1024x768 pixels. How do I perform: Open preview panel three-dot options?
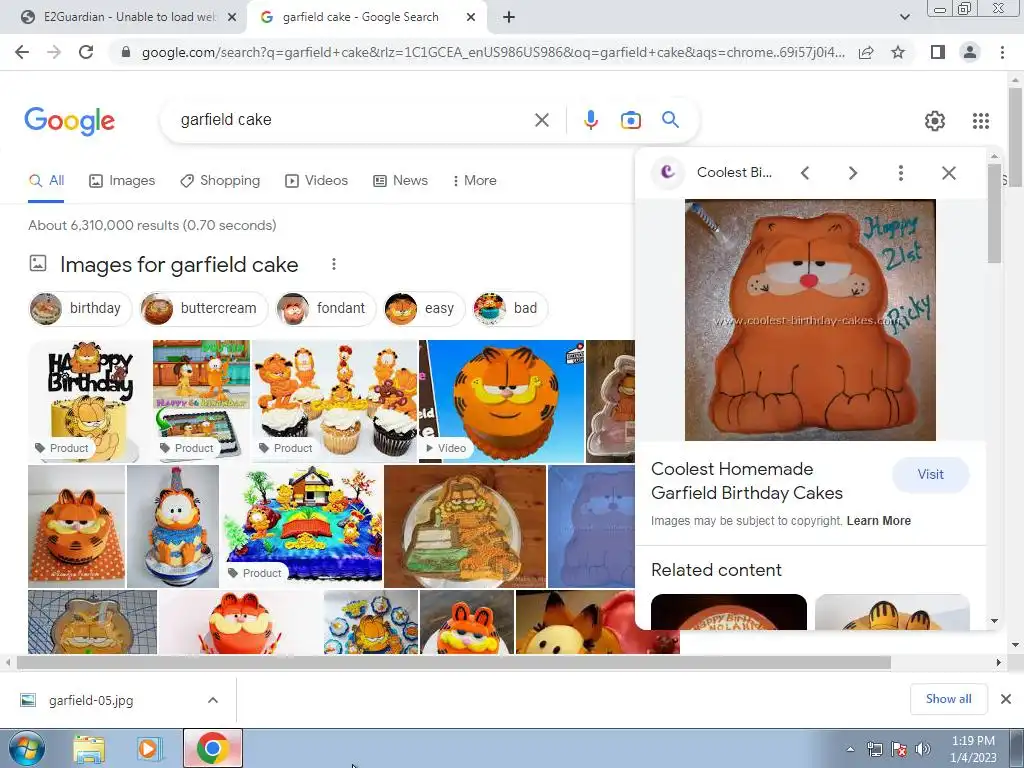coord(901,172)
